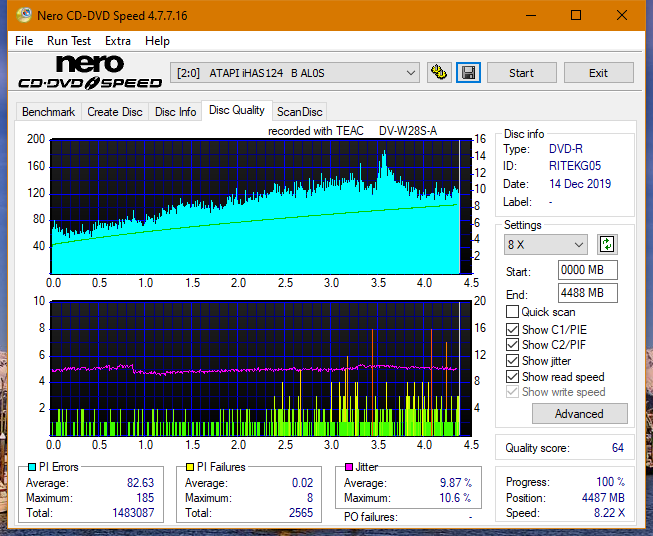Switch to the ScanDisc tab
The width and height of the screenshot is (653, 536).
tap(299, 112)
